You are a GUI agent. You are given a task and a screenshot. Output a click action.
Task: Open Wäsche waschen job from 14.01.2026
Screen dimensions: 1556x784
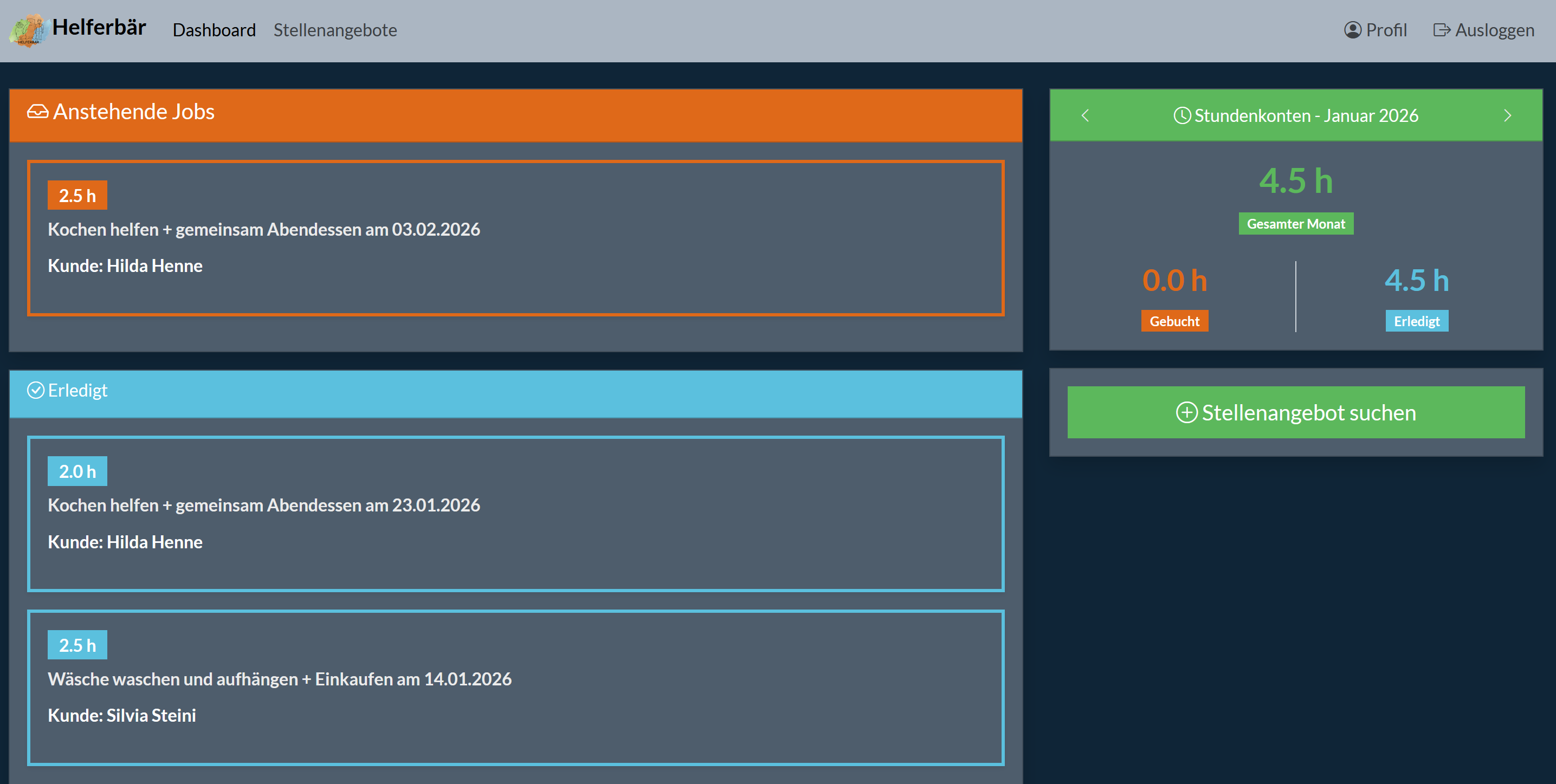[515, 688]
